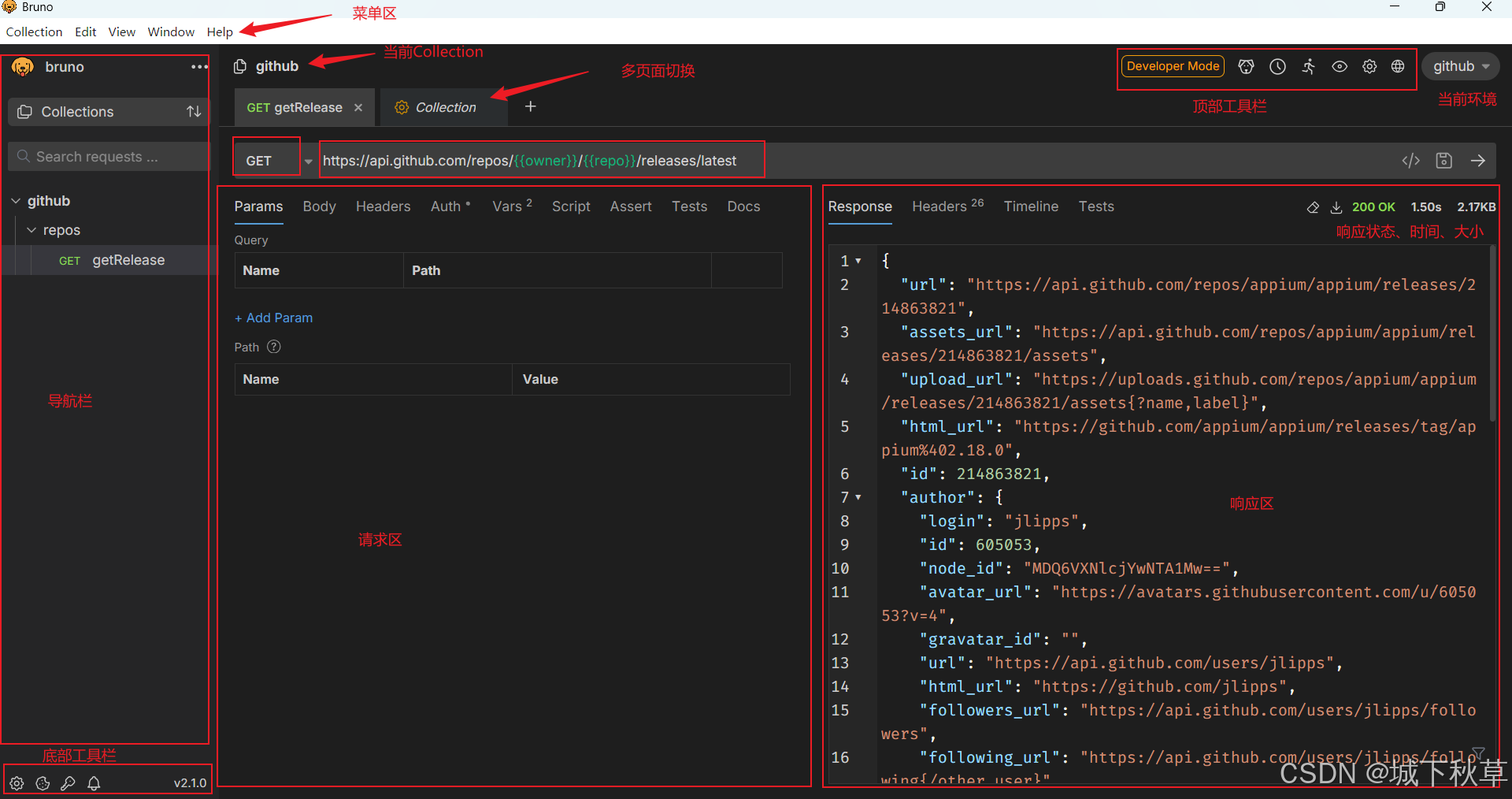Switch to the Script tab

pos(571,206)
